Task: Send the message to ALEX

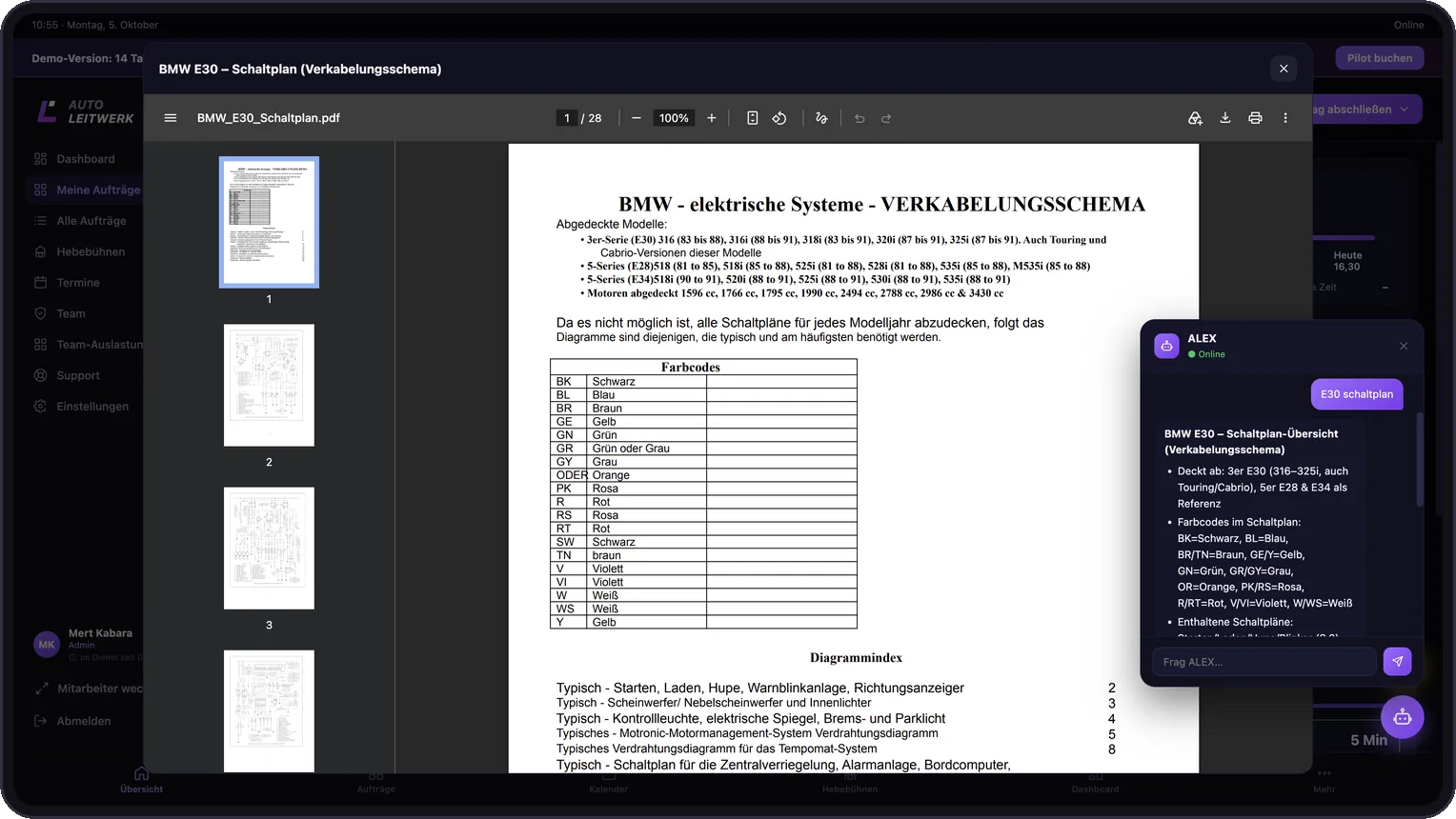Action: (x=1397, y=661)
